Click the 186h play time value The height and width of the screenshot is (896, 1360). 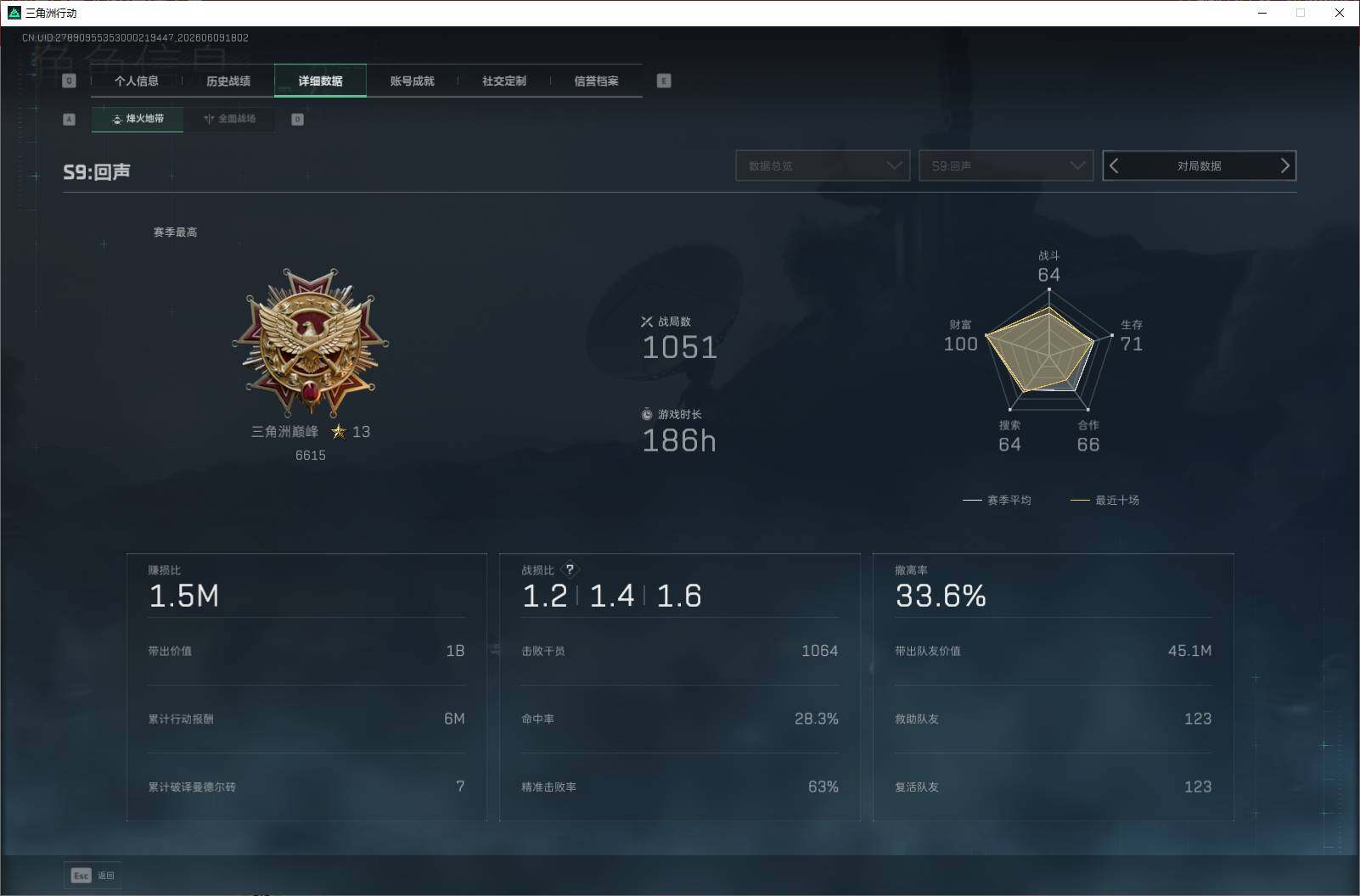coord(679,440)
